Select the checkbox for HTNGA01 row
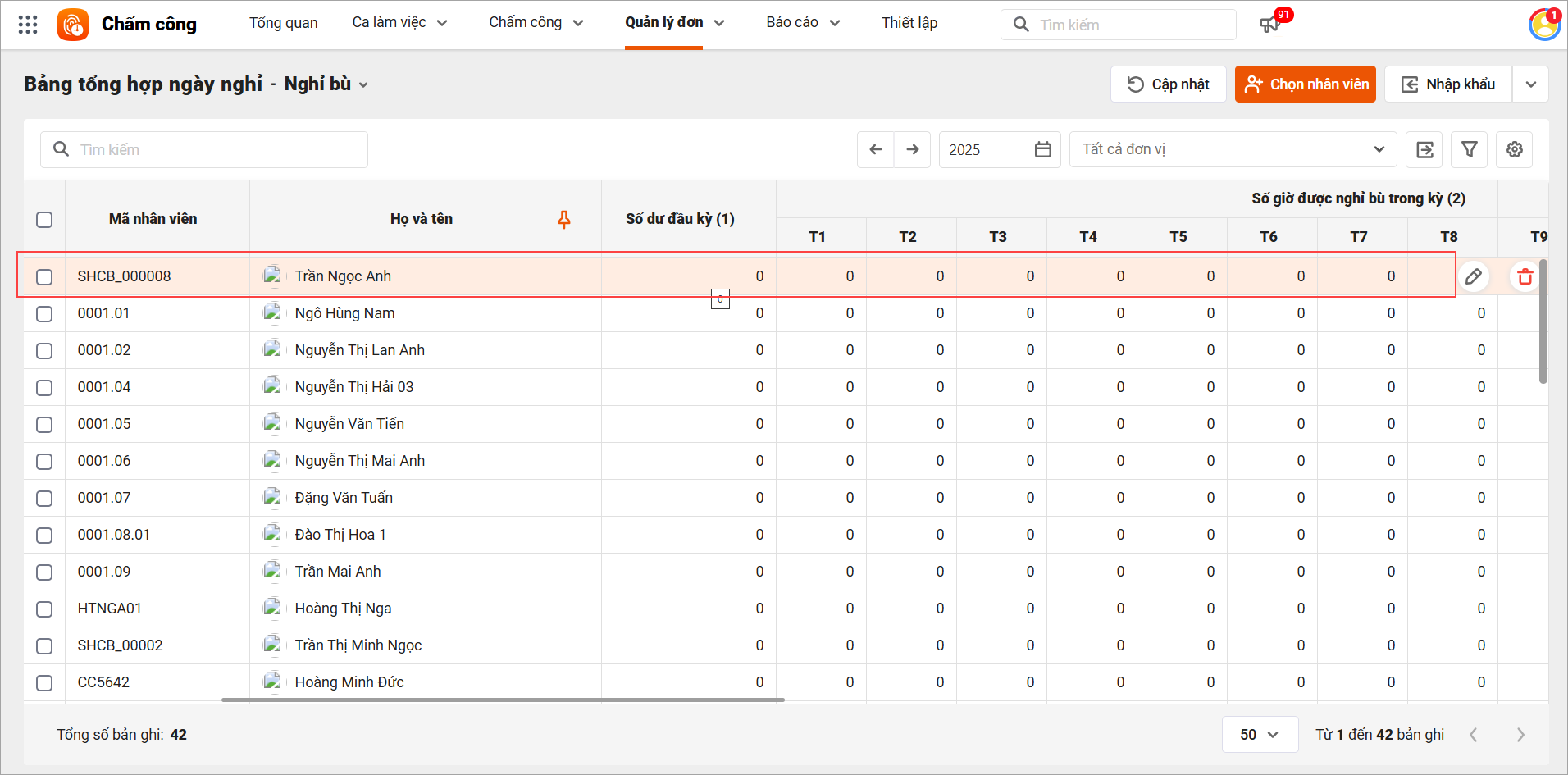 point(44,609)
